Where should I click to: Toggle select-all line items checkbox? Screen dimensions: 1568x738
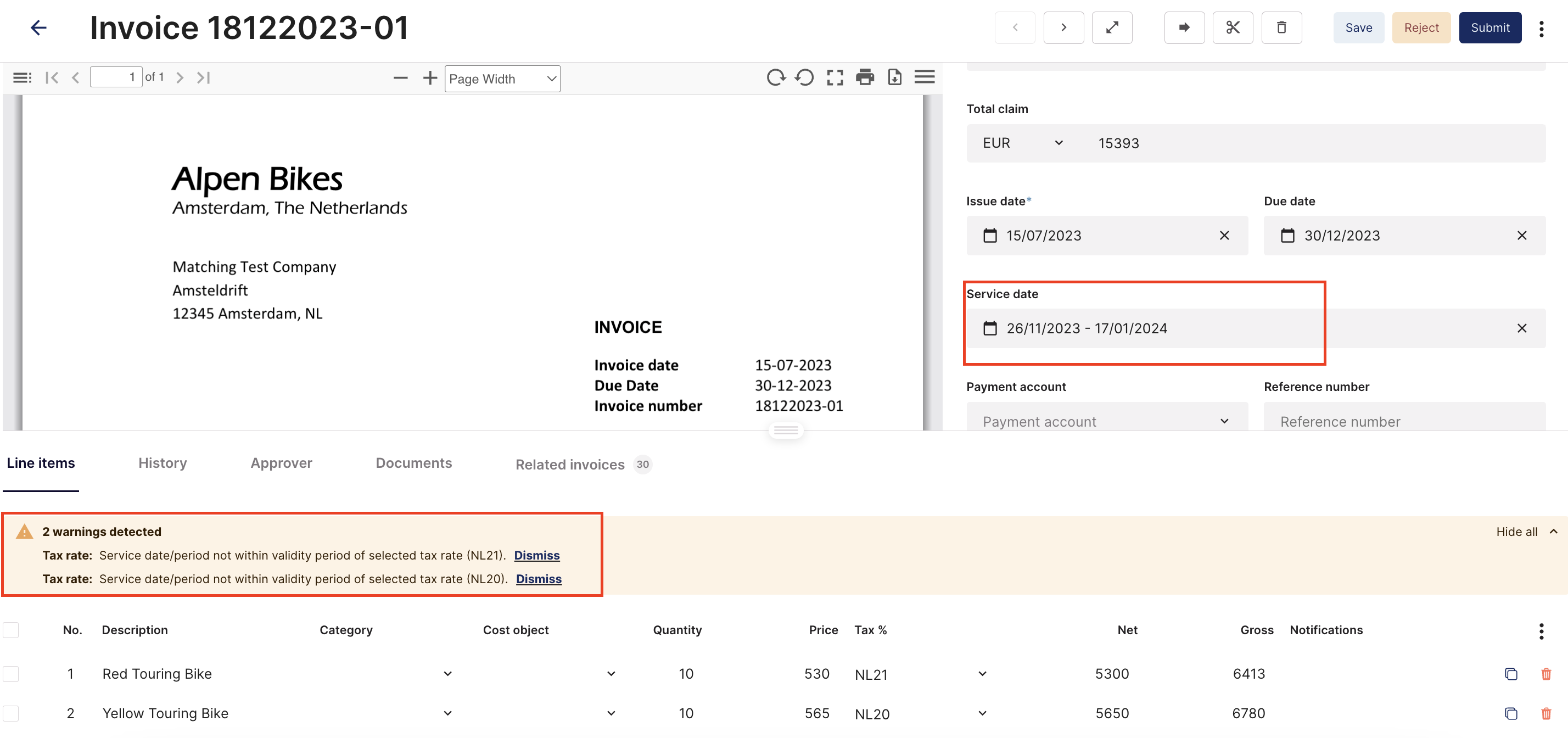click(x=11, y=630)
